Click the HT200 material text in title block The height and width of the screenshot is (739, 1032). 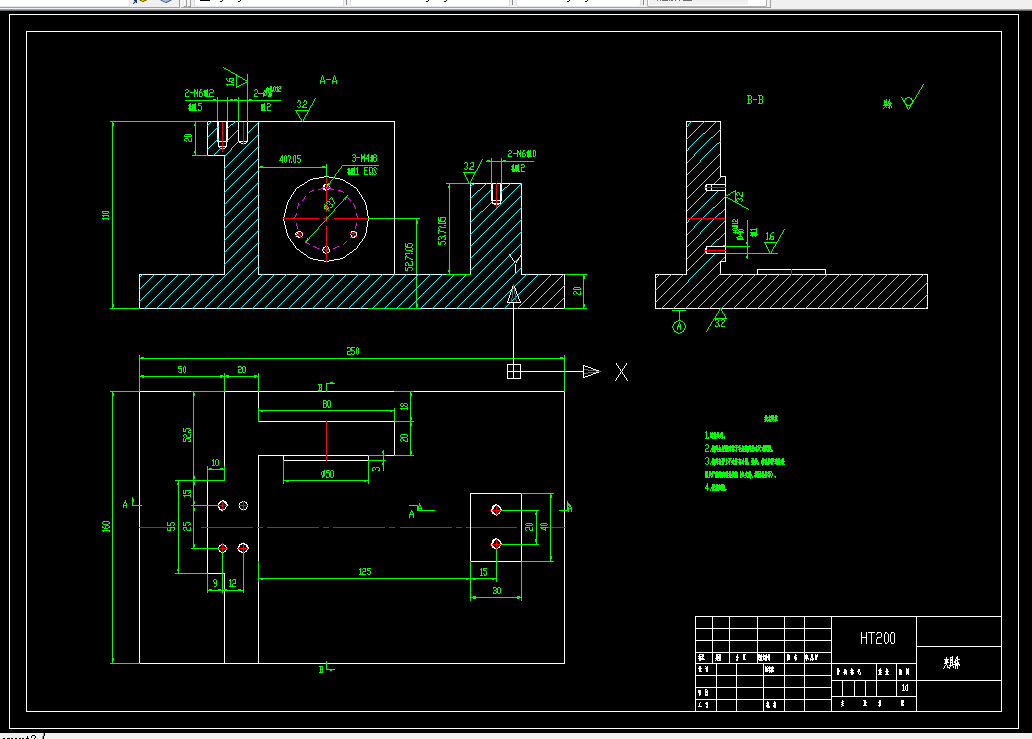(x=877, y=638)
